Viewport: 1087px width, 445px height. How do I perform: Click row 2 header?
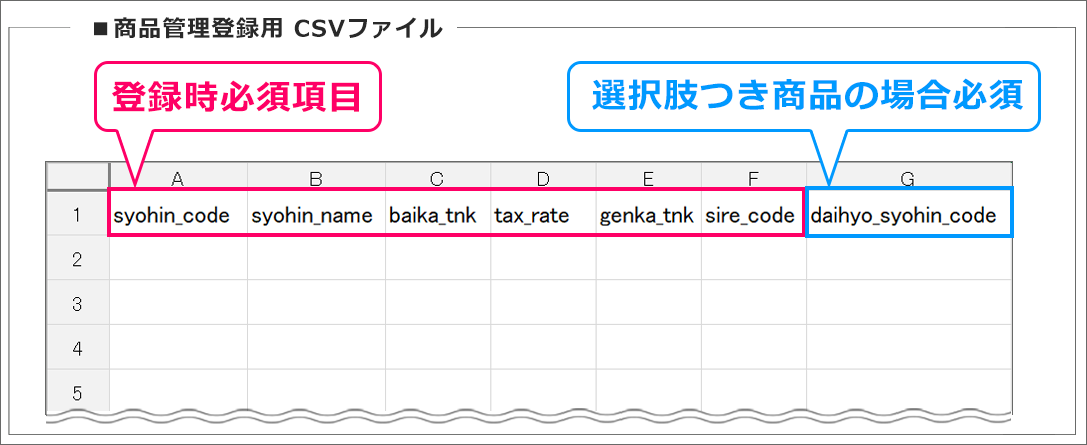point(77,259)
